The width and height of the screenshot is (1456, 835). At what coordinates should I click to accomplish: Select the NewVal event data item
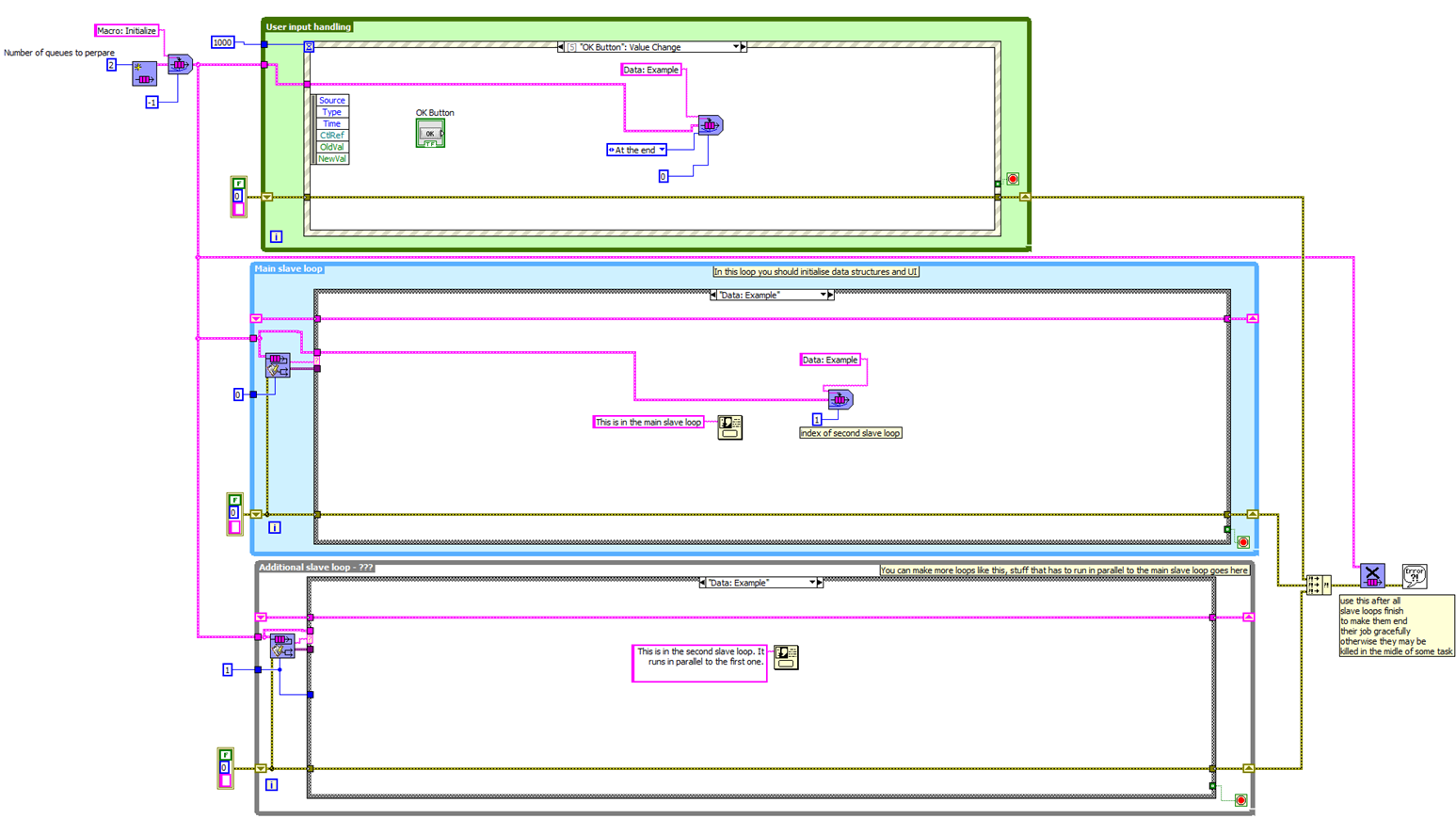[x=331, y=159]
